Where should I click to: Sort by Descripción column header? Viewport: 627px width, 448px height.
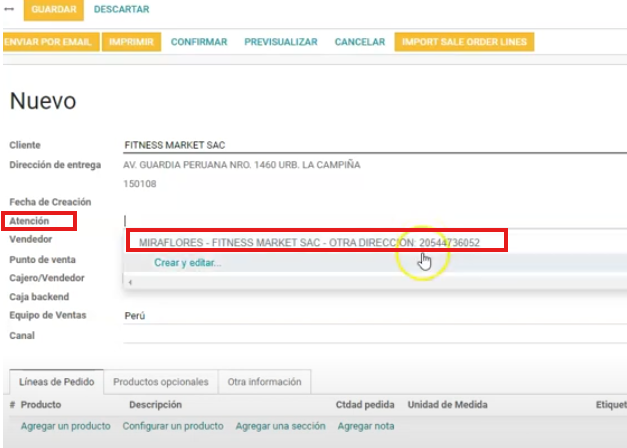pyautogui.click(x=155, y=404)
